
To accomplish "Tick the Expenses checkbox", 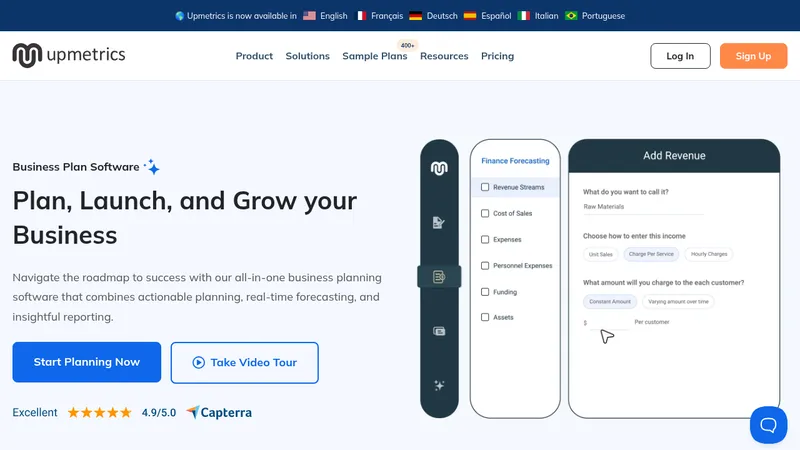I will [x=485, y=239].
